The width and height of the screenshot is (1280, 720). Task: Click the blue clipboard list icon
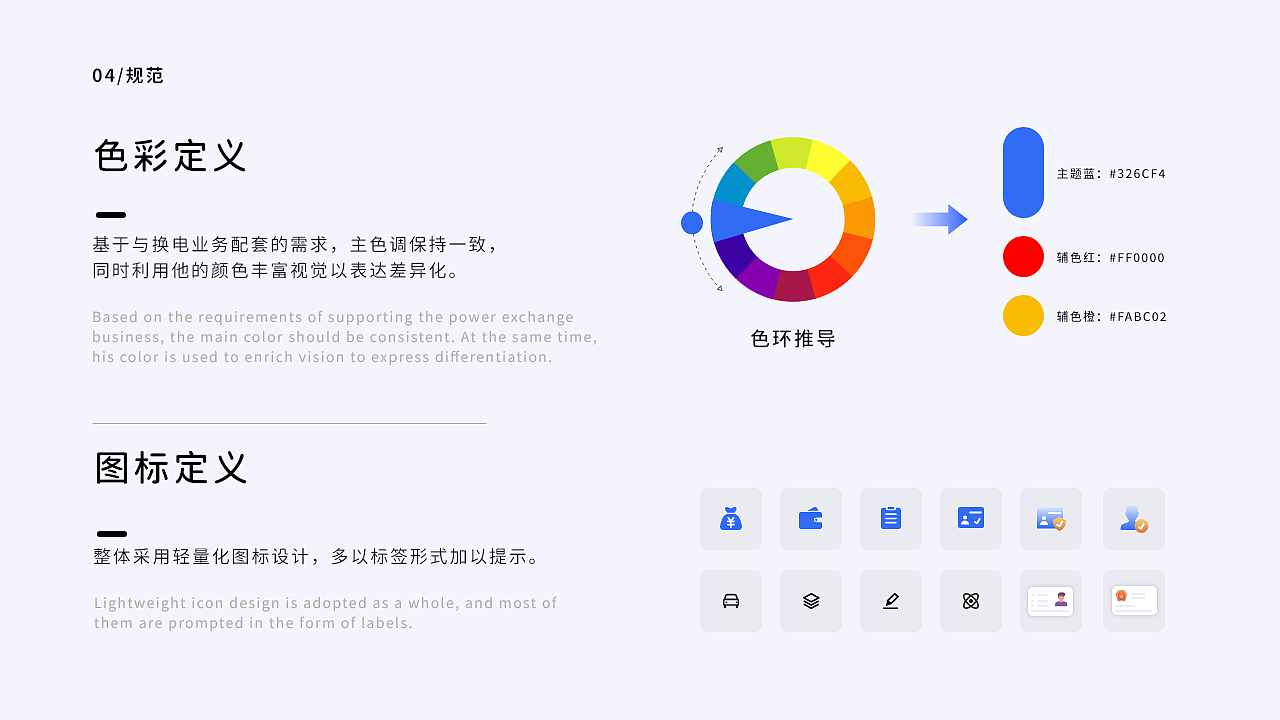click(x=891, y=519)
